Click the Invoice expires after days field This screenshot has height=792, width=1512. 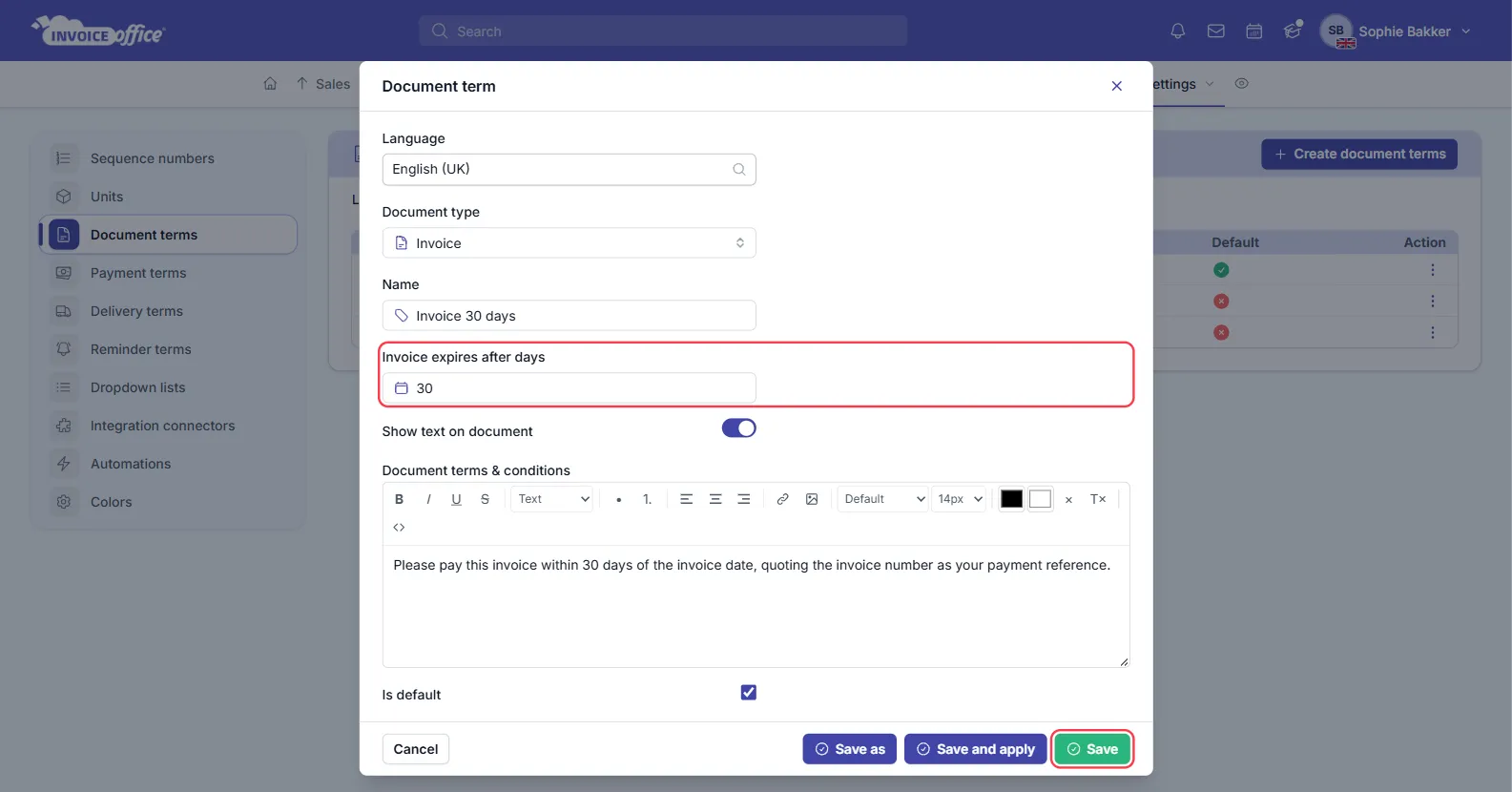tap(569, 388)
